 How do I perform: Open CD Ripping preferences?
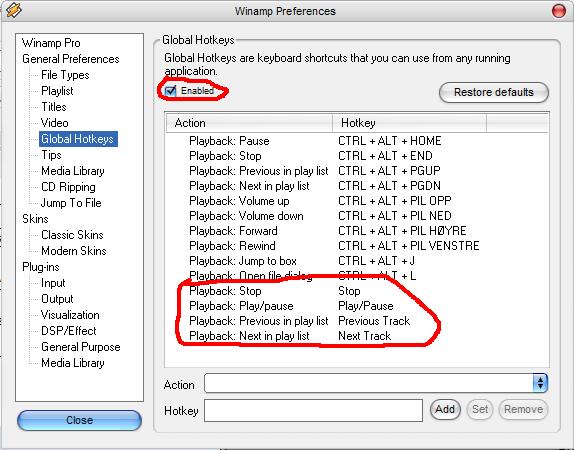click(68, 187)
